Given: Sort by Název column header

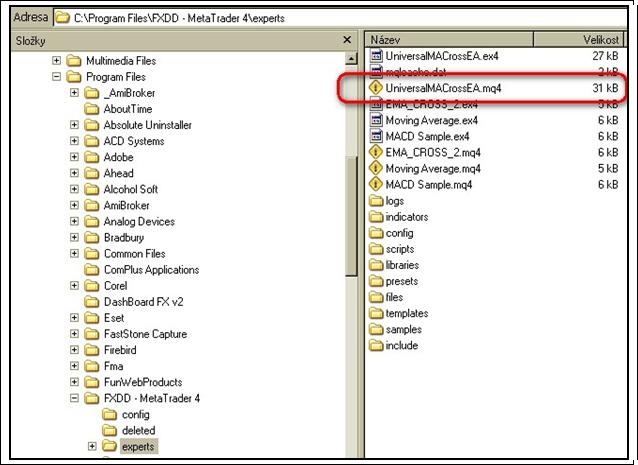Looking at the screenshot, I should pyautogui.click(x=449, y=39).
